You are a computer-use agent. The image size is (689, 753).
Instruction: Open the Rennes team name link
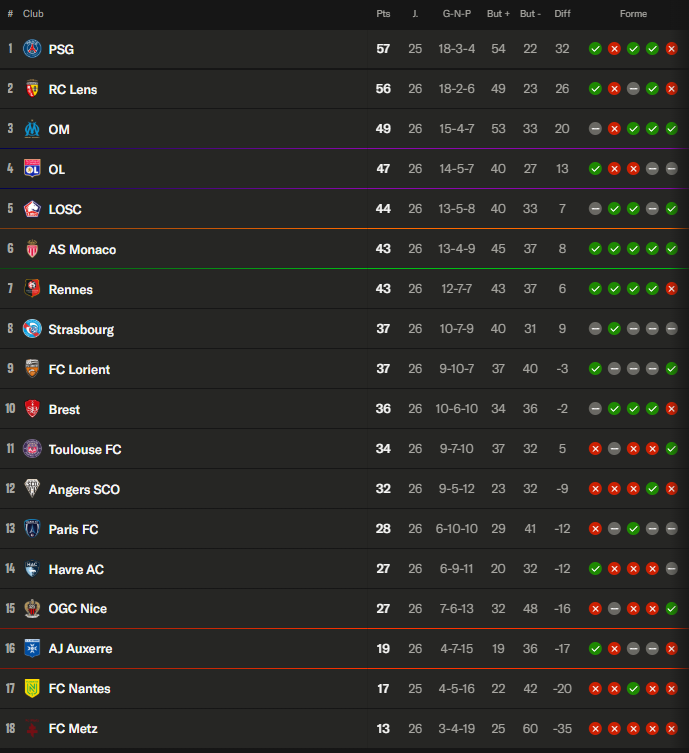(x=70, y=289)
